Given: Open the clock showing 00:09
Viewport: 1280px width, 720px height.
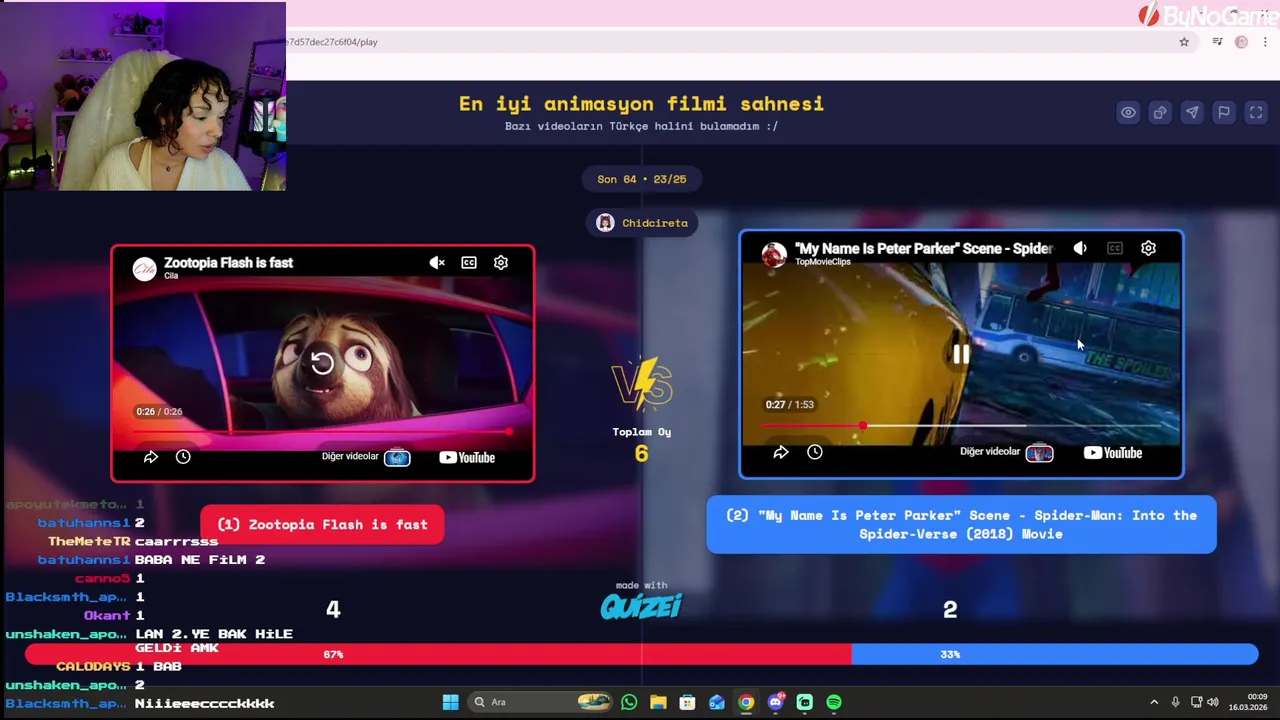Looking at the screenshot, I should [x=1248, y=702].
